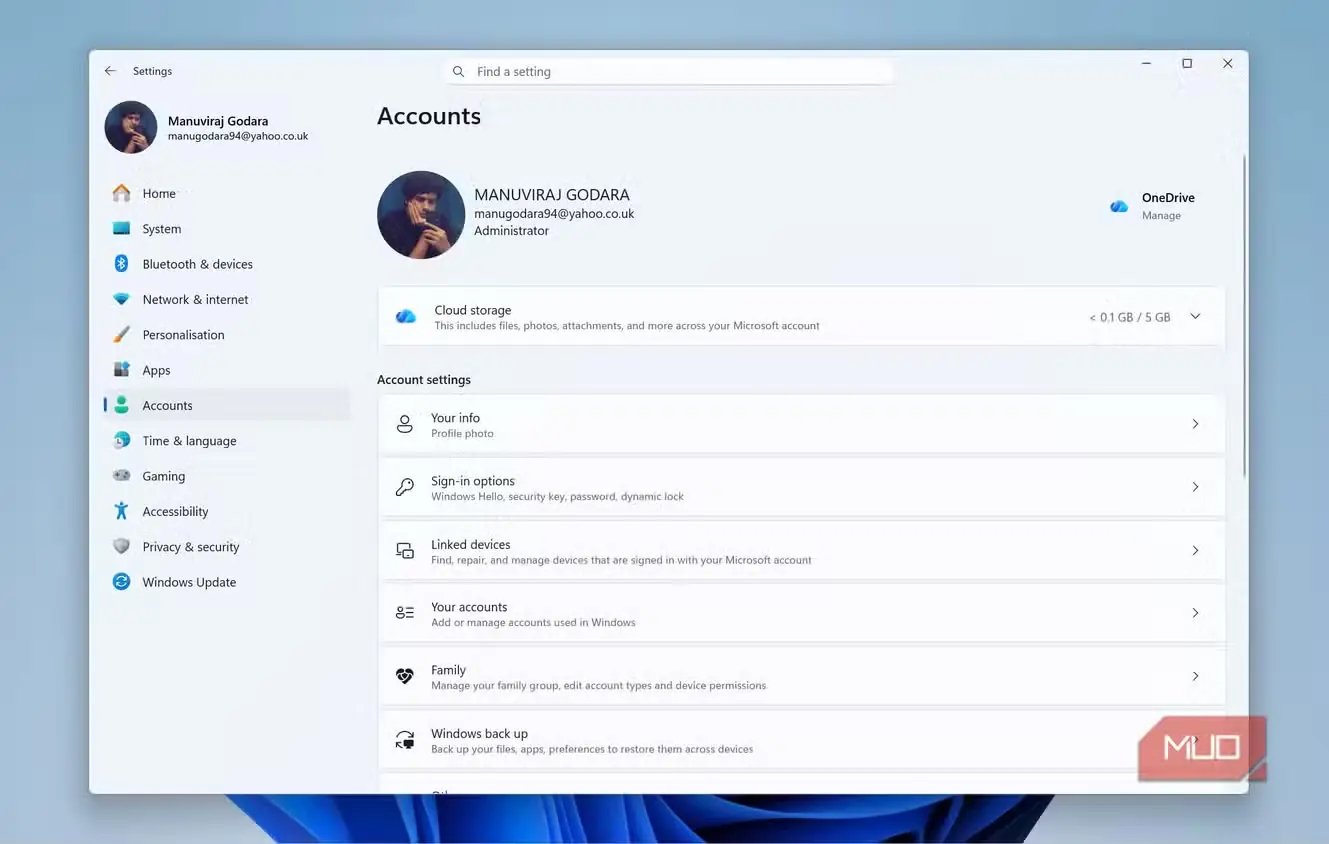Screen dimensions: 1329x844
Task: Click the Personalisation paintbrush icon
Action: click(121, 335)
